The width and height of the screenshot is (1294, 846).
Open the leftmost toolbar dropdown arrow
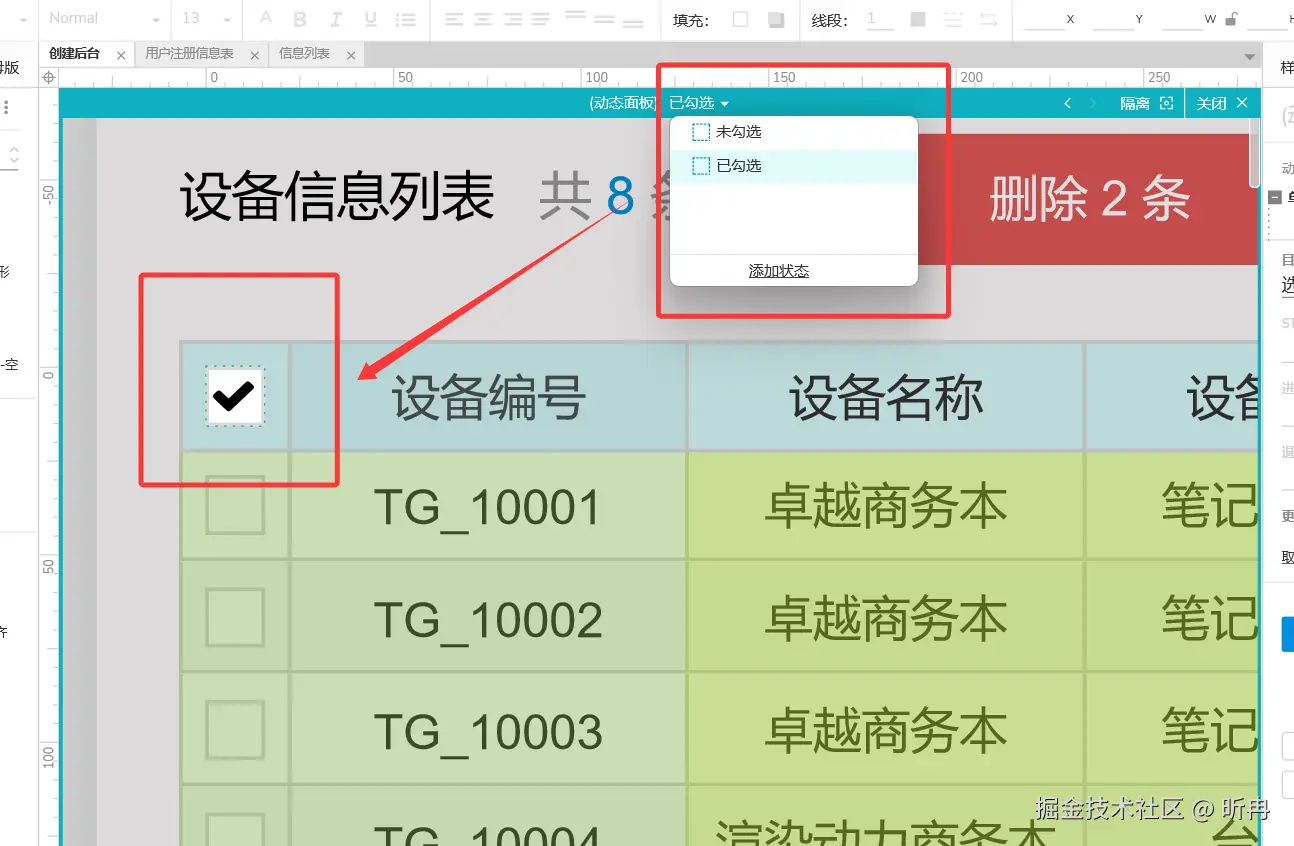coord(23,20)
